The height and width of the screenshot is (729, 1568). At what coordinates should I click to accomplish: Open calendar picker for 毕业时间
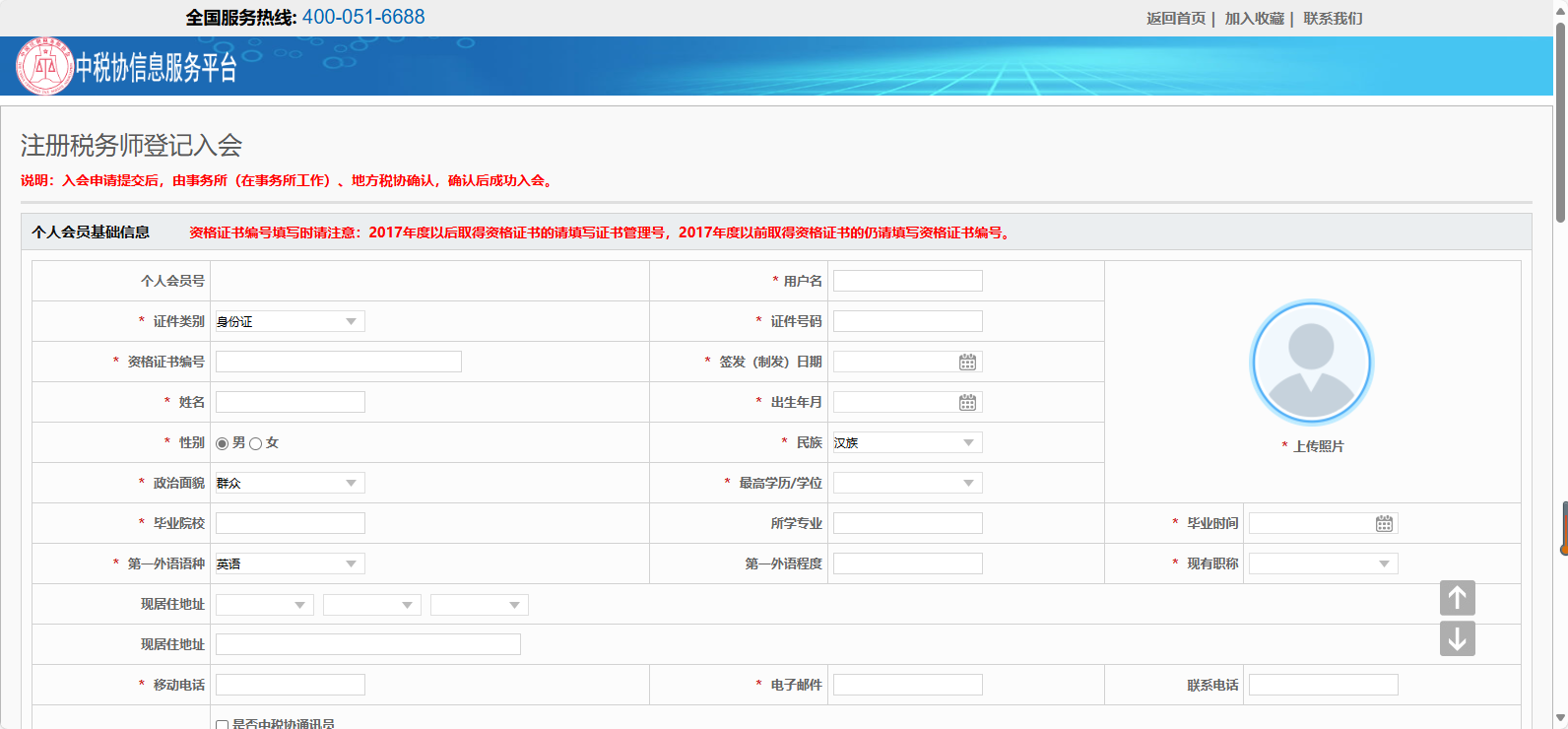(x=1384, y=524)
